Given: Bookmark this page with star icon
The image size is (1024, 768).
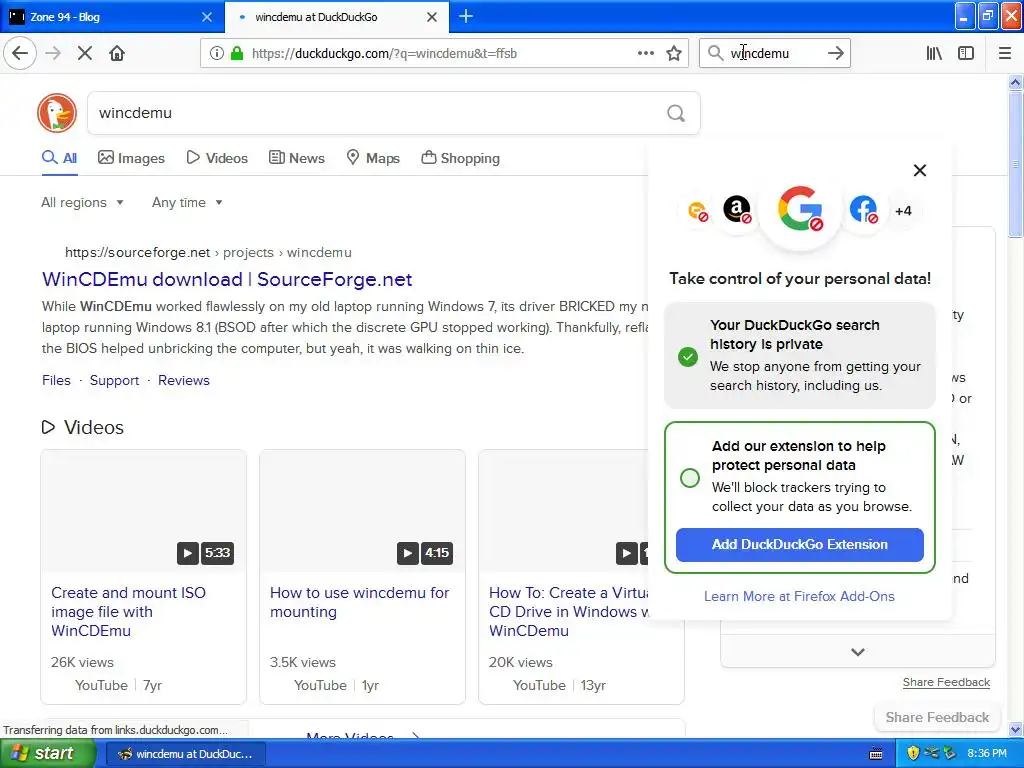Looking at the screenshot, I should (x=674, y=53).
